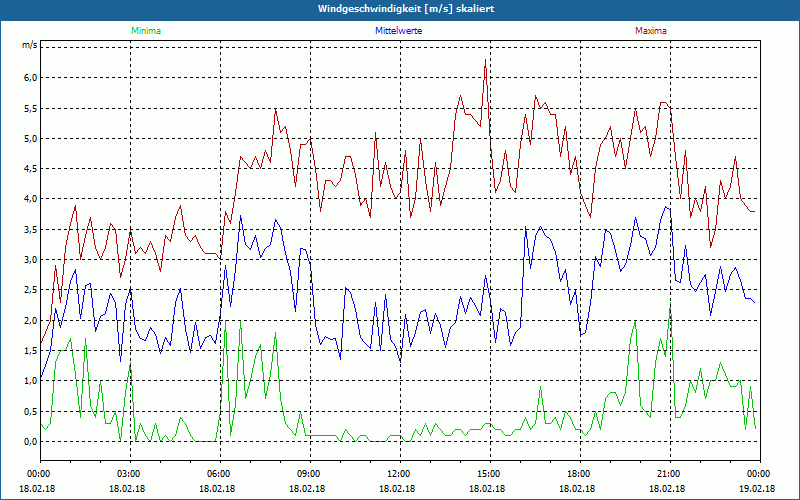
Task: Click the 1,5 y-axis value
Action: (30, 351)
